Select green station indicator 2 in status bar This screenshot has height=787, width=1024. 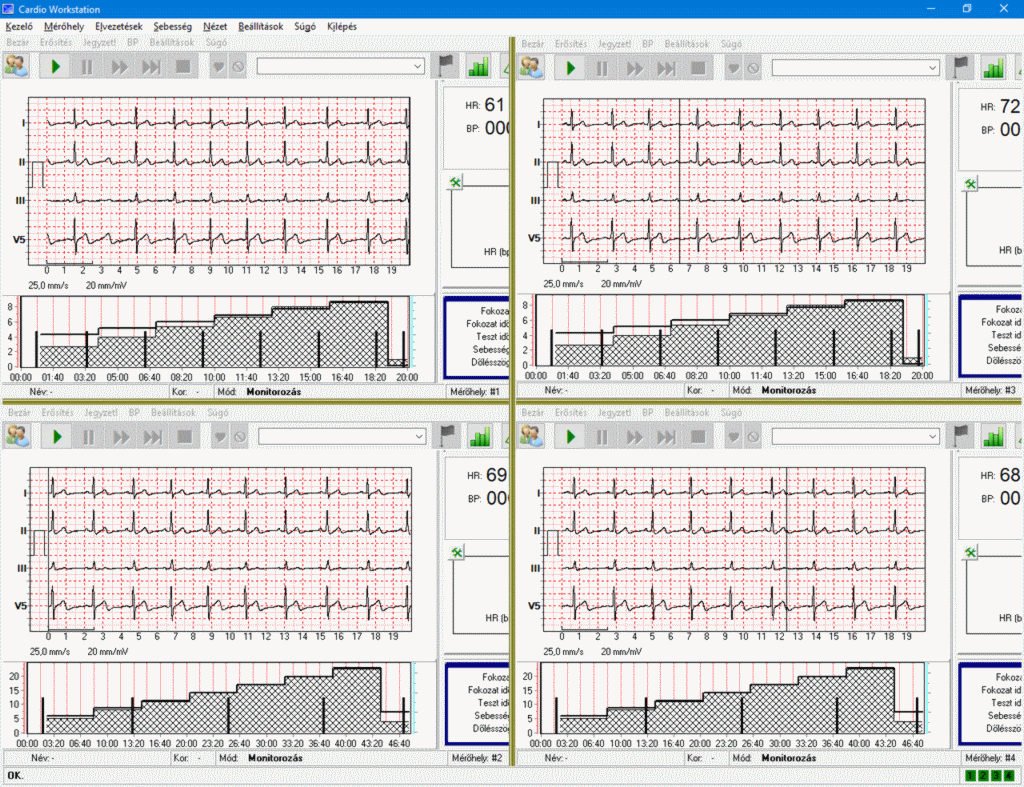tap(983, 775)
